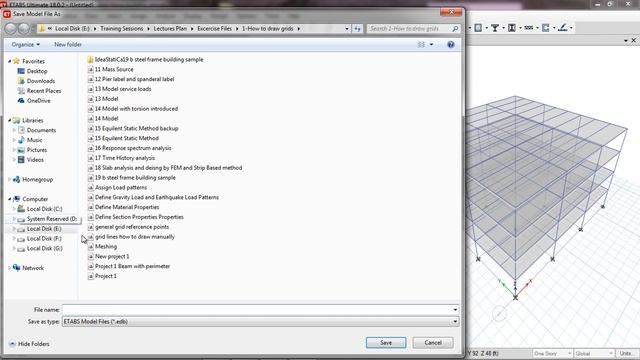Image resolution: width=640 pixels, height=360 pixels.
Task: Click the ETABS logo in dialog title bar
Action: 7,14
